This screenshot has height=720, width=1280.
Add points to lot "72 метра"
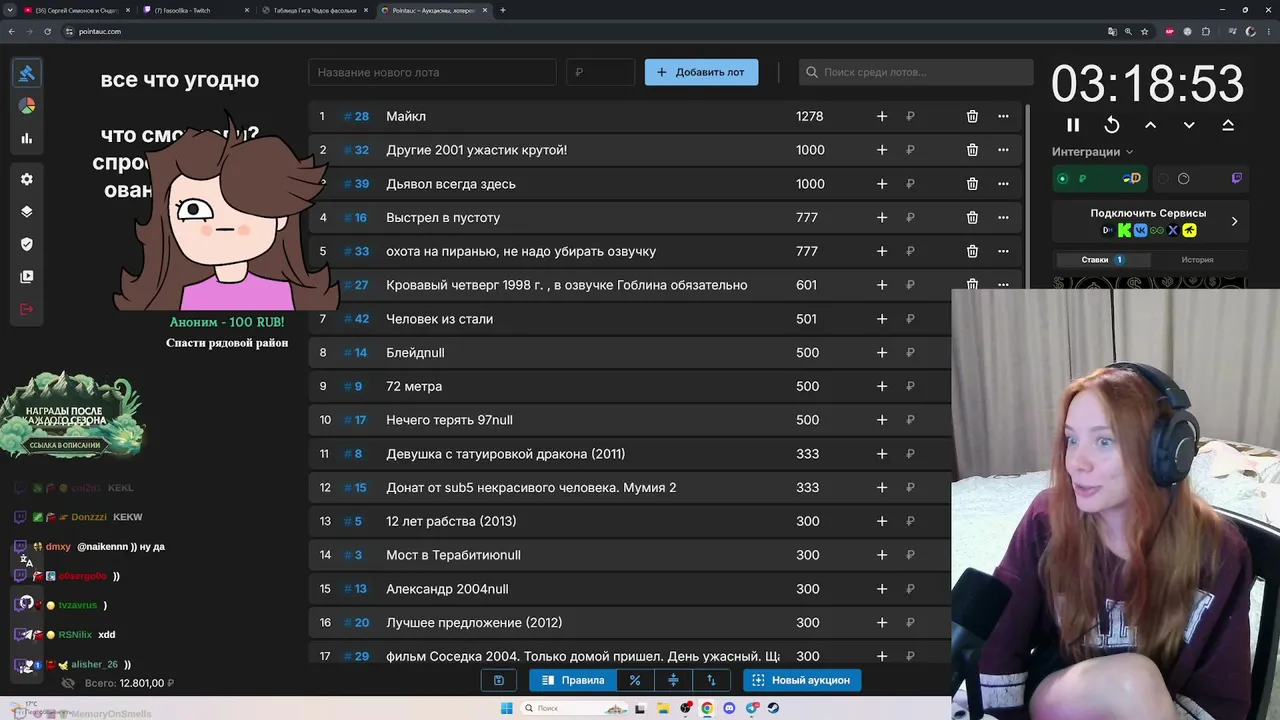point(882,386)
